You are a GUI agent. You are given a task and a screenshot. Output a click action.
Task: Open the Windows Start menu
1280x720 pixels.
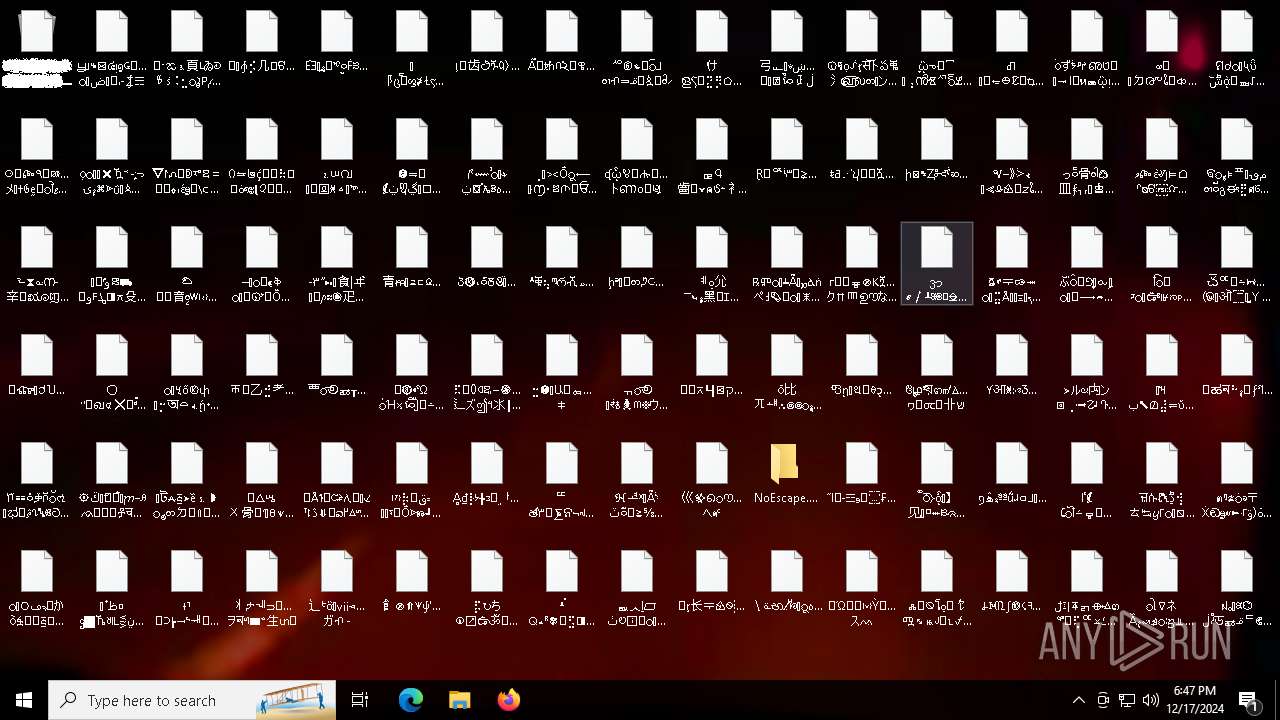(x=24, y=700)
